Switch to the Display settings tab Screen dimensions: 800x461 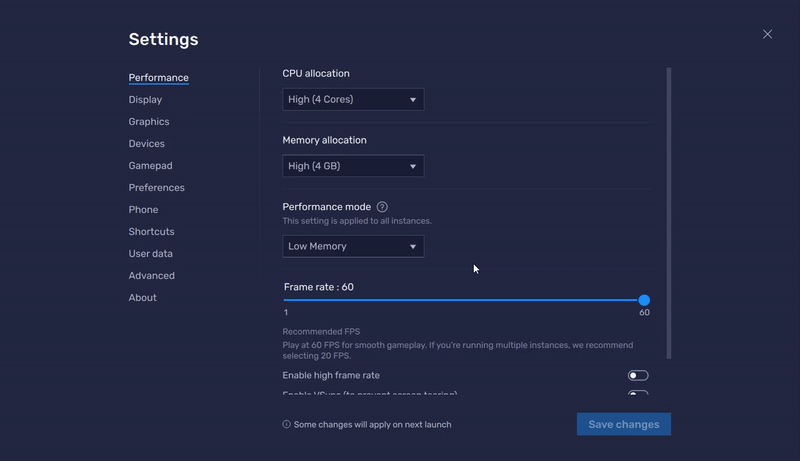(x=145, y=100)
